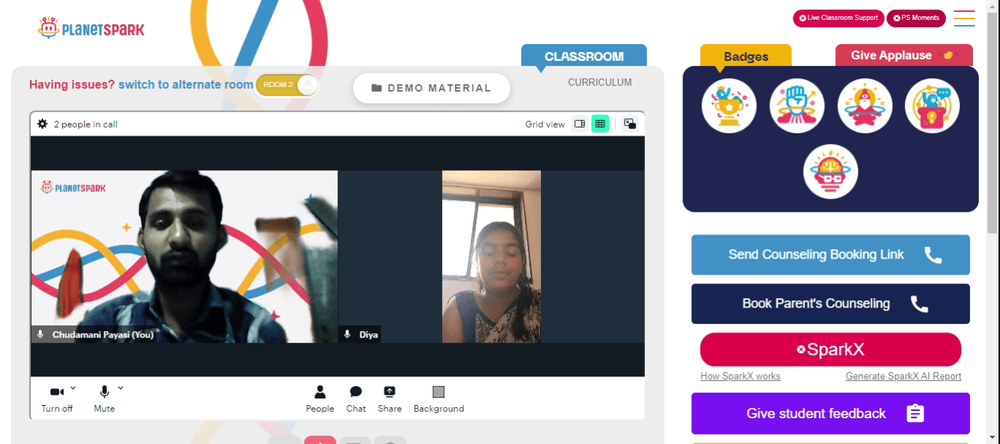The image size is (1000, 444).
Task: Open the Badges tab
Action: click(x=746, y=56)
